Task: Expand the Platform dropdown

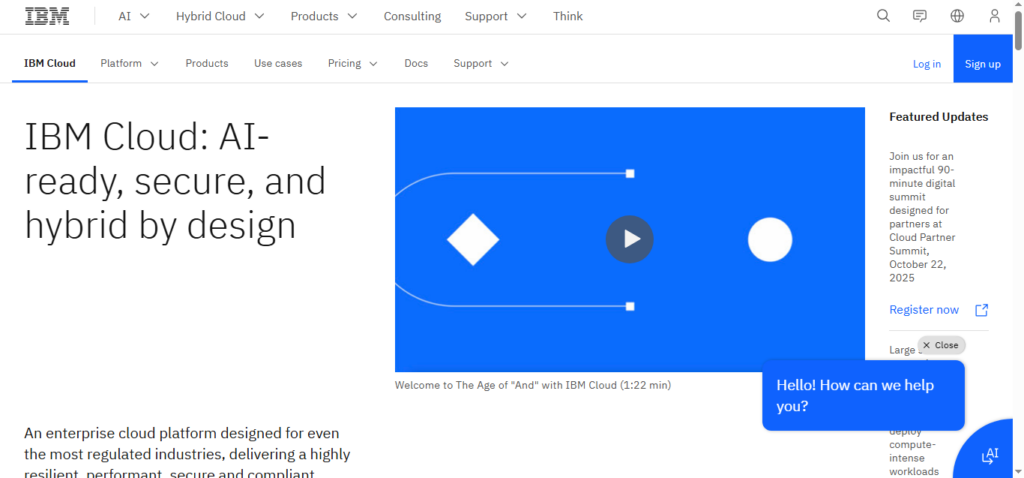Action: 129,63
